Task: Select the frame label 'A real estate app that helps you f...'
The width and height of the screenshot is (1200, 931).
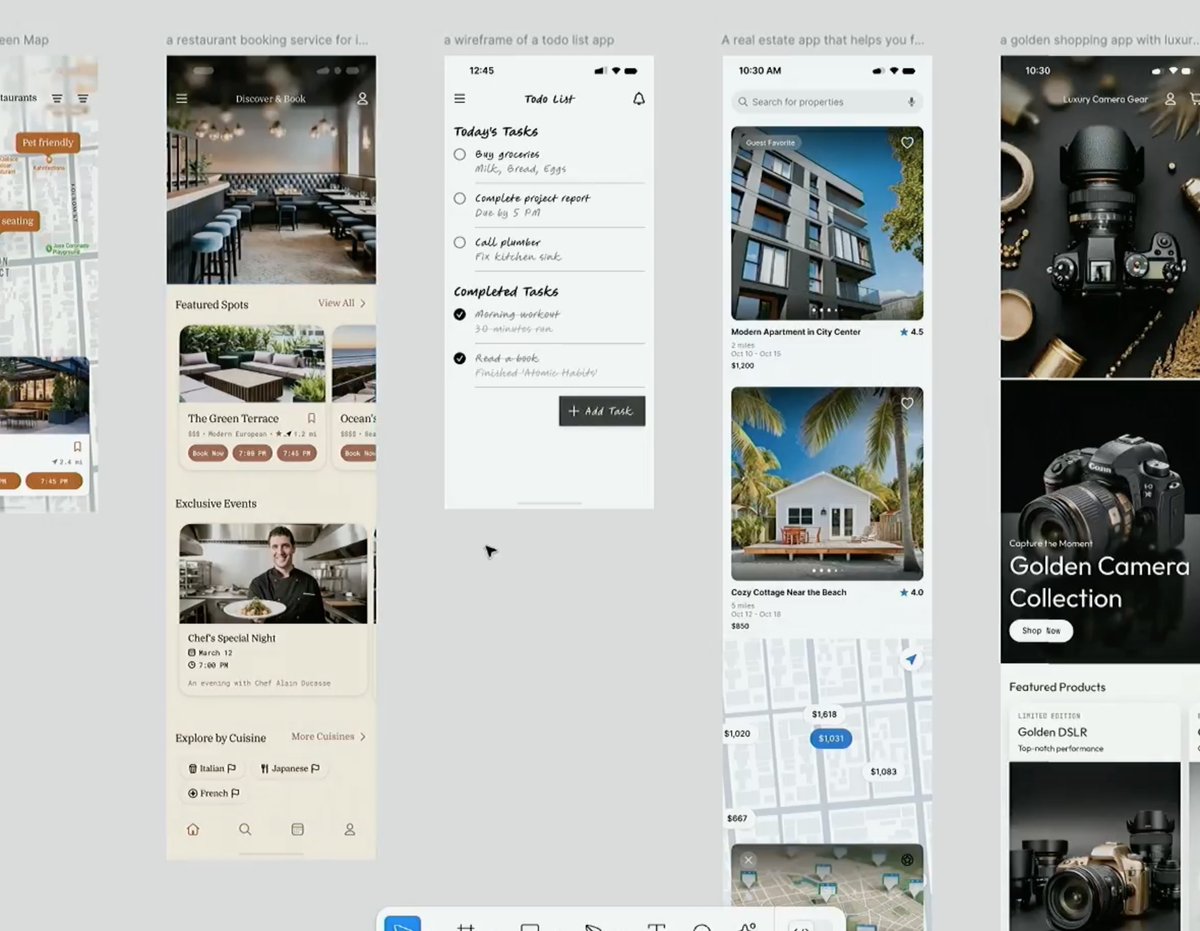Action: pyautogui.click(x=822, y=40)
